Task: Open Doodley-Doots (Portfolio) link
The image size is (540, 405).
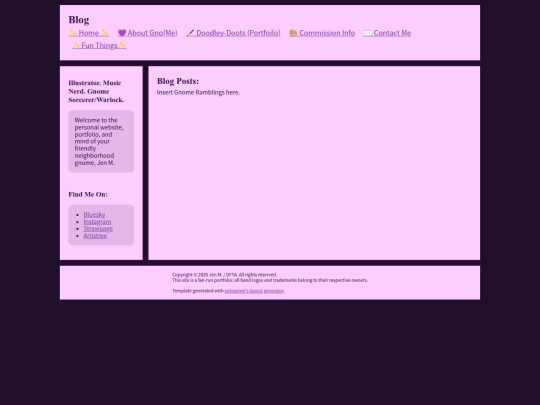Action: tap(233, 33)
